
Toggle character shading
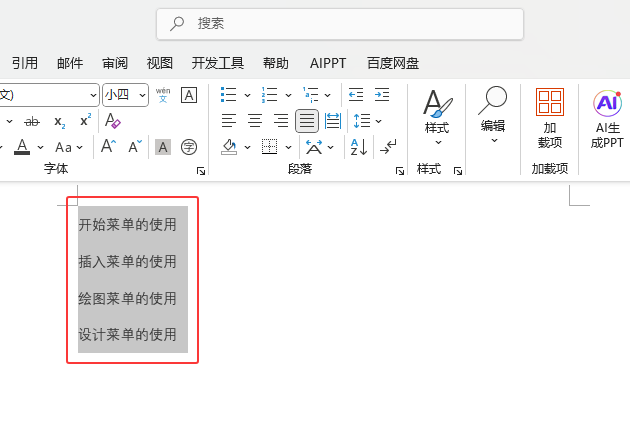click(163, 147)
